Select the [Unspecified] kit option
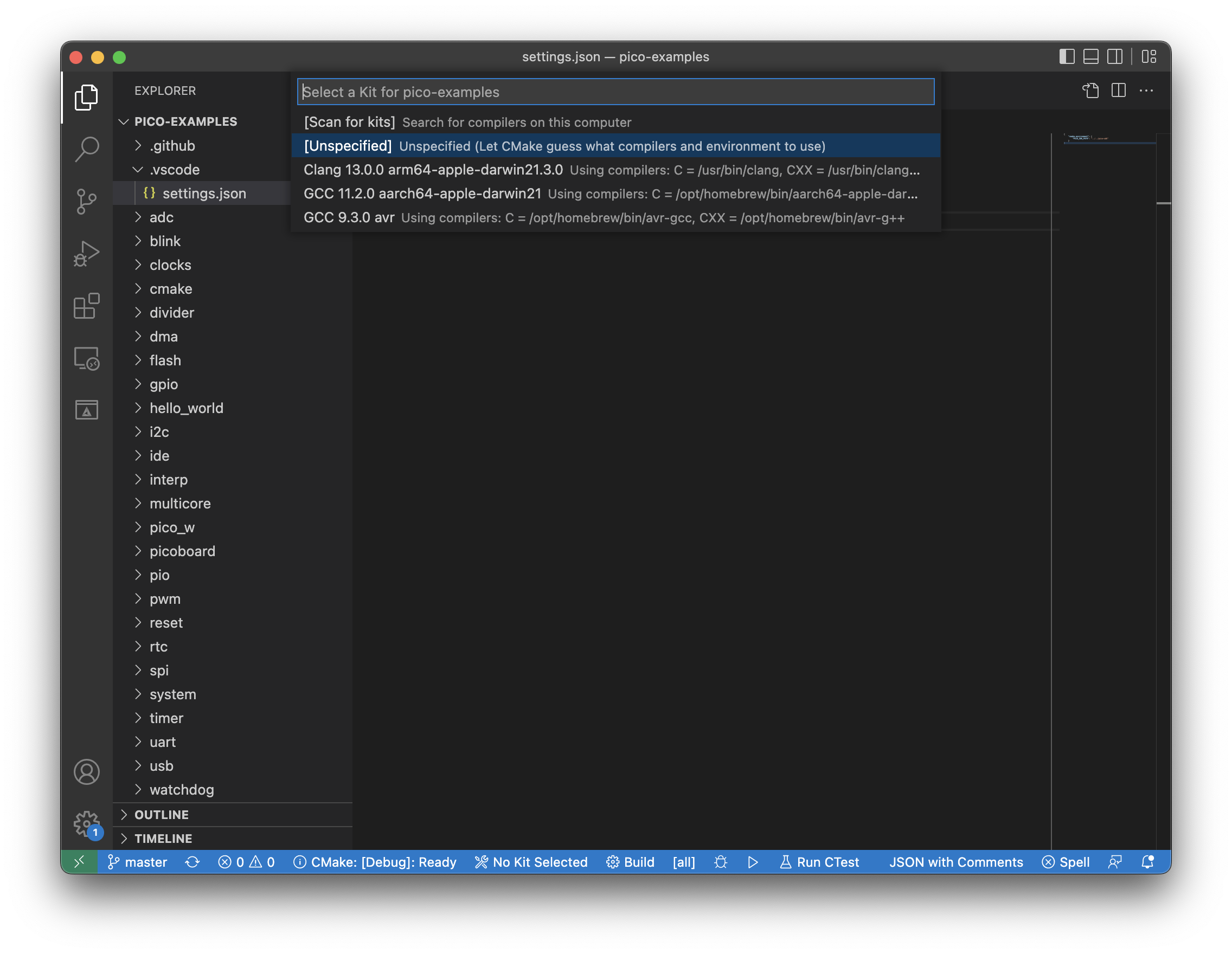Viewport: 1232px width, 954px height. click(x=615, y=145)
